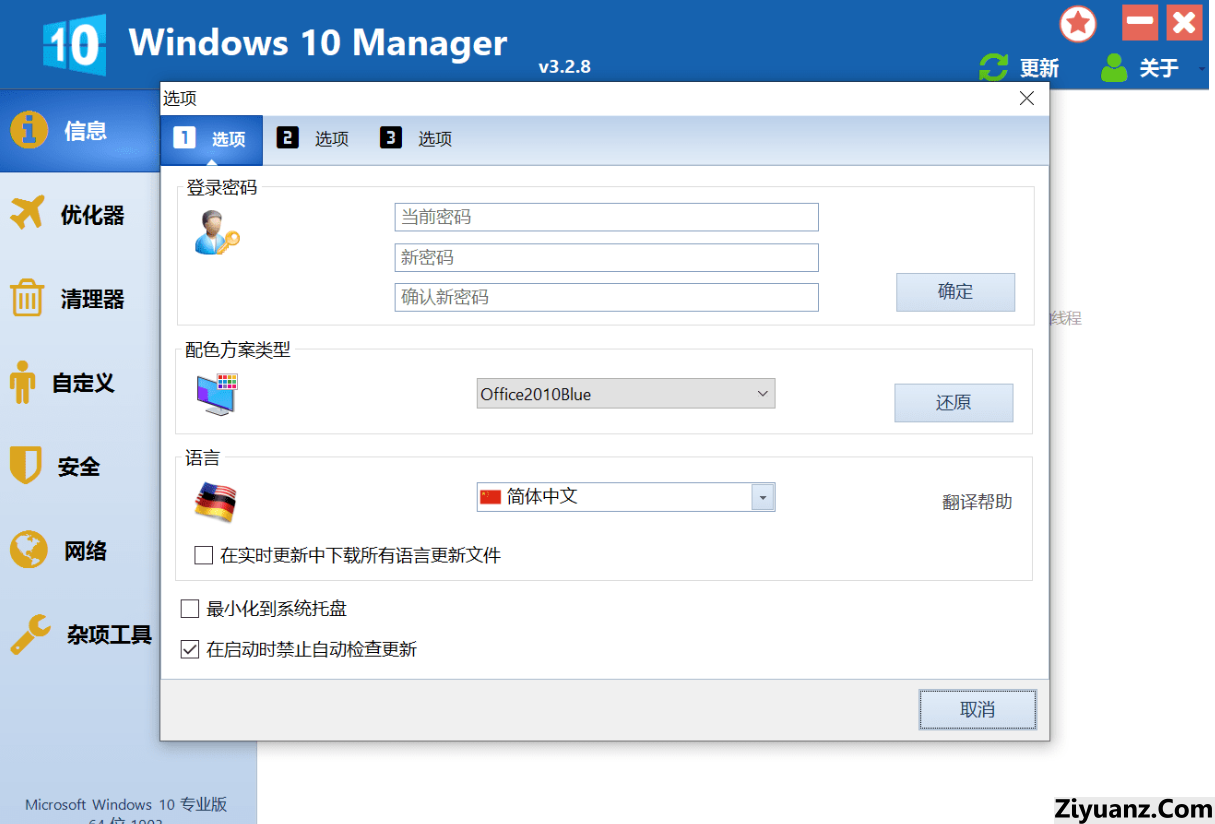Click the green 更新 refresh icon

pos(993,68)
